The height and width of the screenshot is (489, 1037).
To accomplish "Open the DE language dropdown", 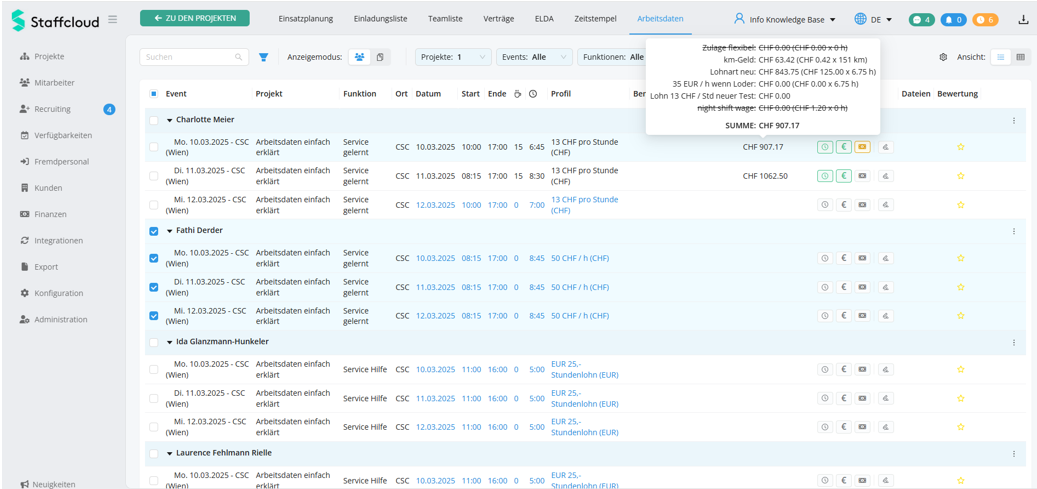I will click(x=873, y=19).
